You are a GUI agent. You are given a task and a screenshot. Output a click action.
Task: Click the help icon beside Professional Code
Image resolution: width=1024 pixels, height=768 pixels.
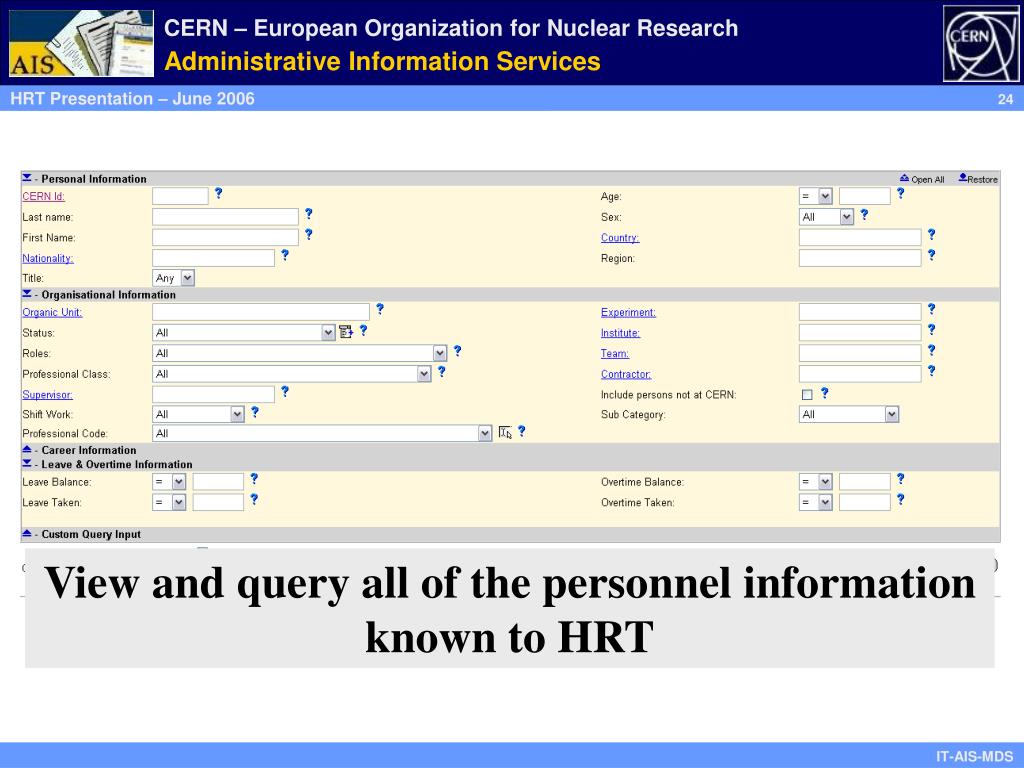522,431
